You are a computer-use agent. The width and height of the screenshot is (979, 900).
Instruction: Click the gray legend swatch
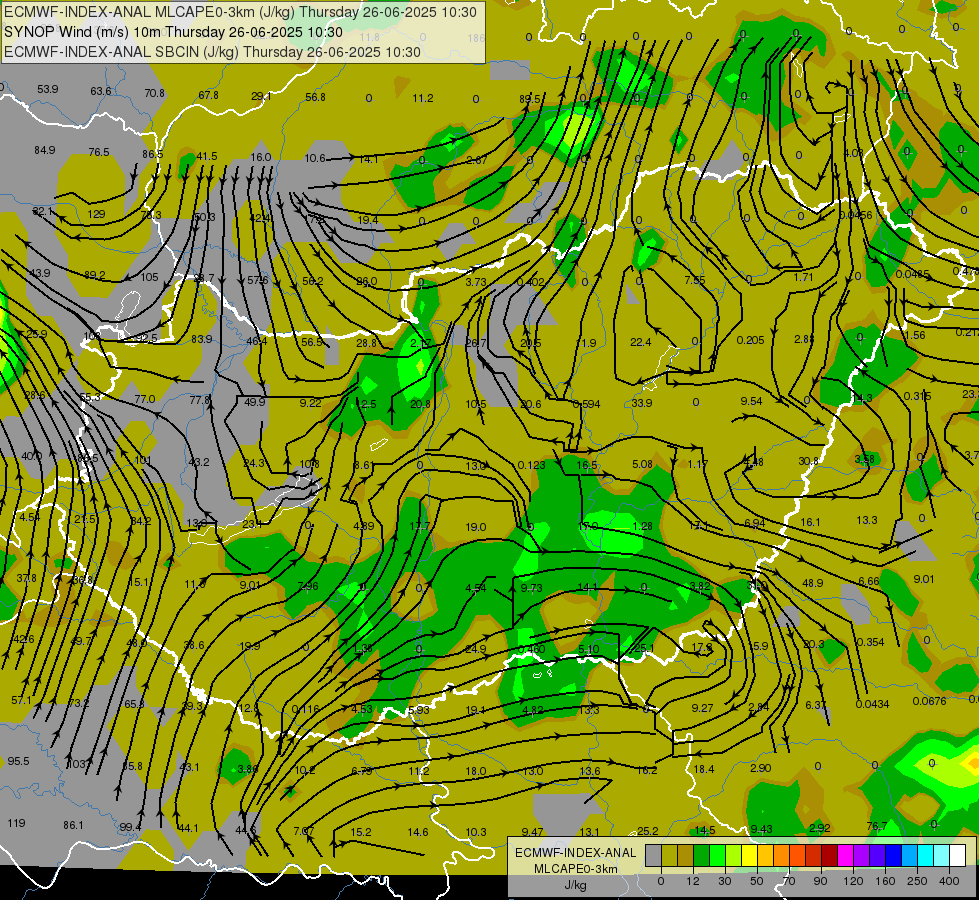coord(653,855)
